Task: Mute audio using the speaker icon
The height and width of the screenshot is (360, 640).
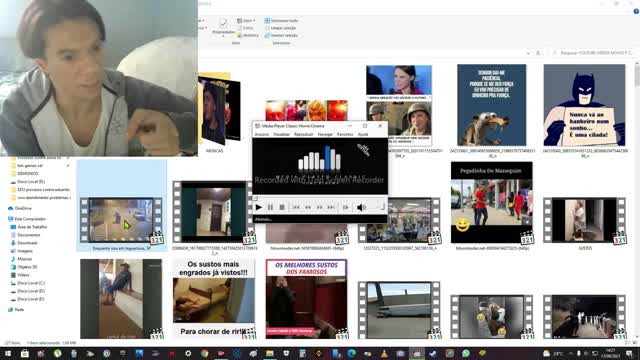Action: tap(361, 207)
